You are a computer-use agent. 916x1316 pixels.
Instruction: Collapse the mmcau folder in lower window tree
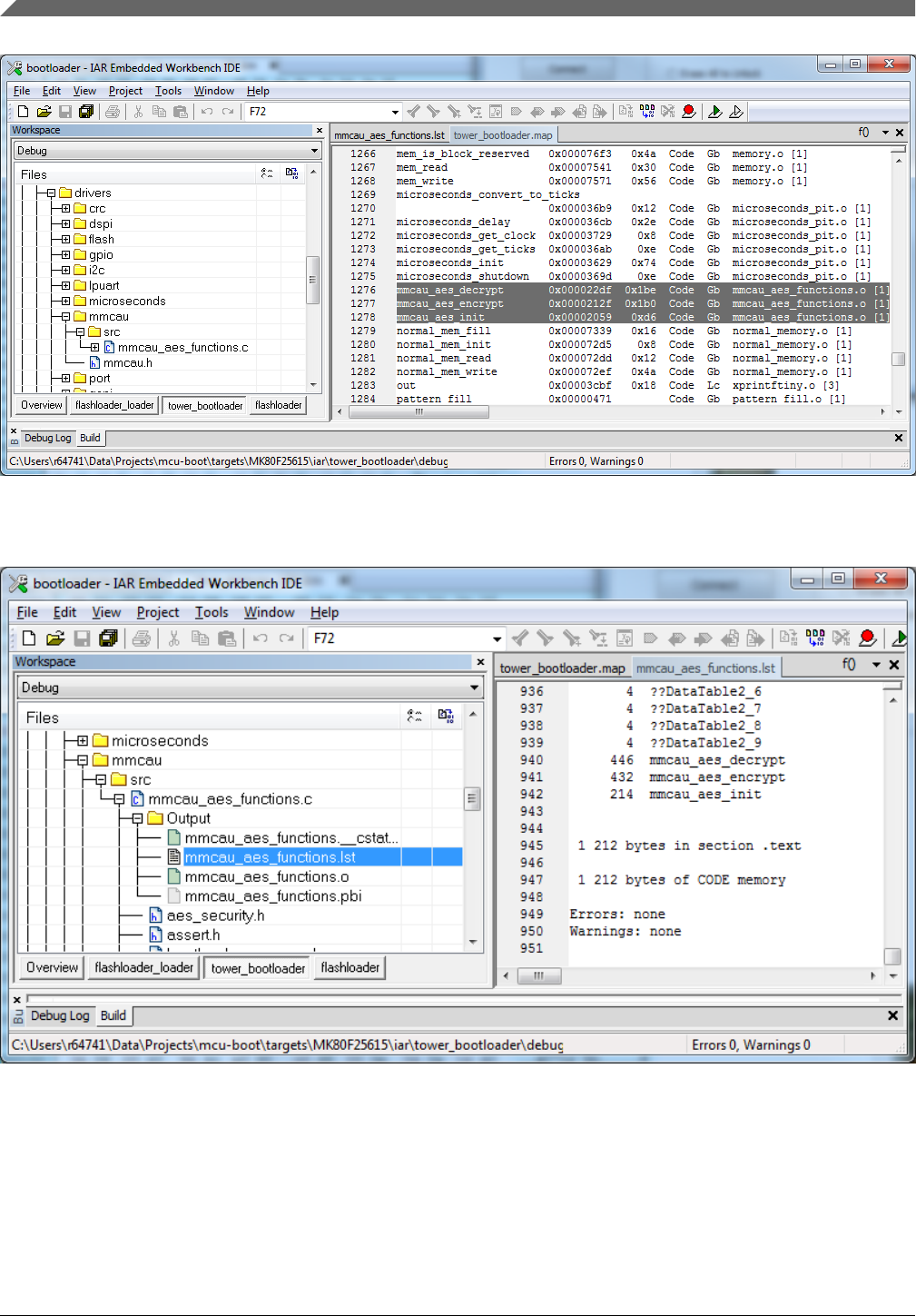tap(83, 760)
